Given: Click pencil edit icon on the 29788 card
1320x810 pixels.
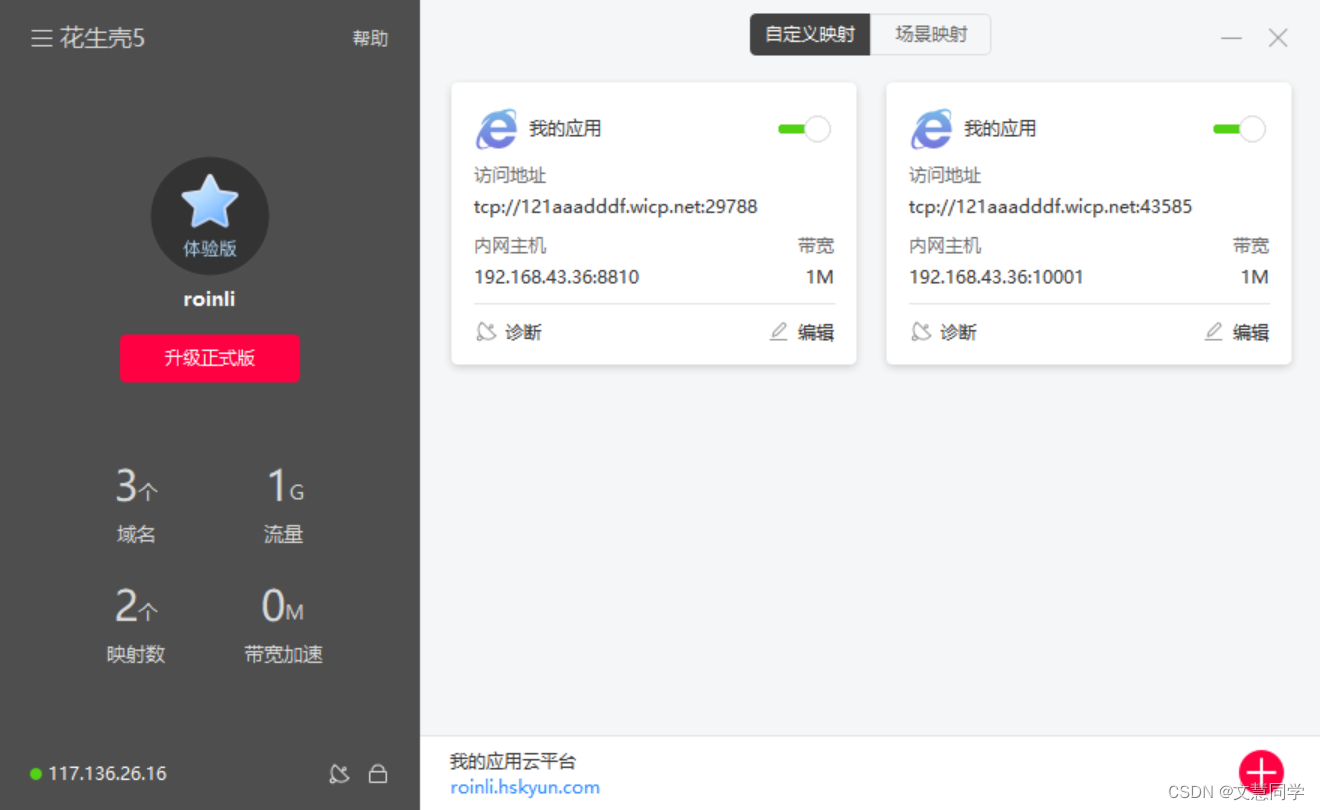Looking at the screenshot, I should point(779,332).
